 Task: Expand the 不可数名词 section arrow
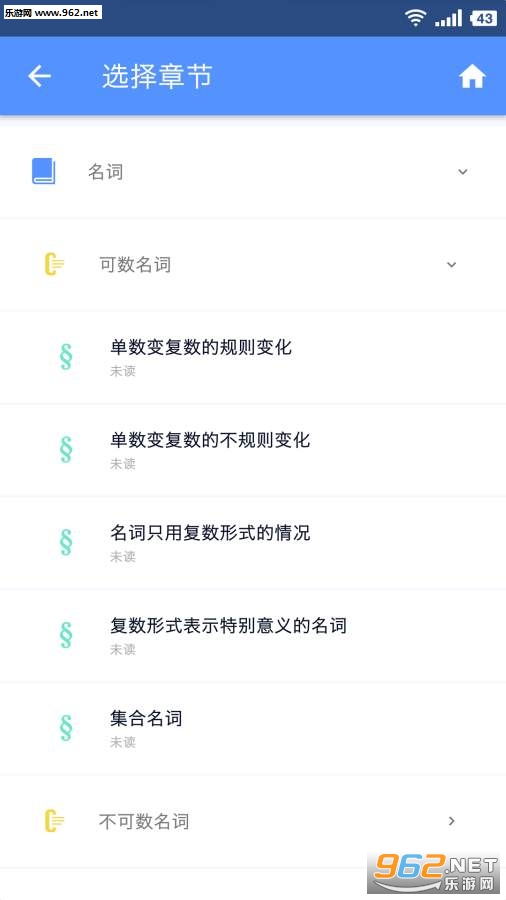pos(451,821)
